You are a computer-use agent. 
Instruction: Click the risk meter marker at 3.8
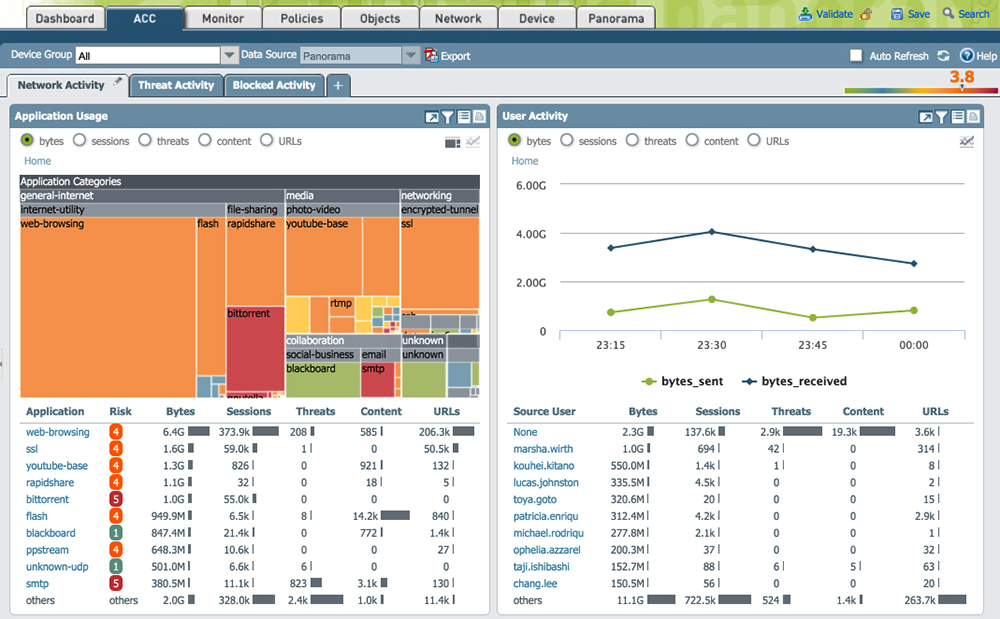click(x=962, y=87)
